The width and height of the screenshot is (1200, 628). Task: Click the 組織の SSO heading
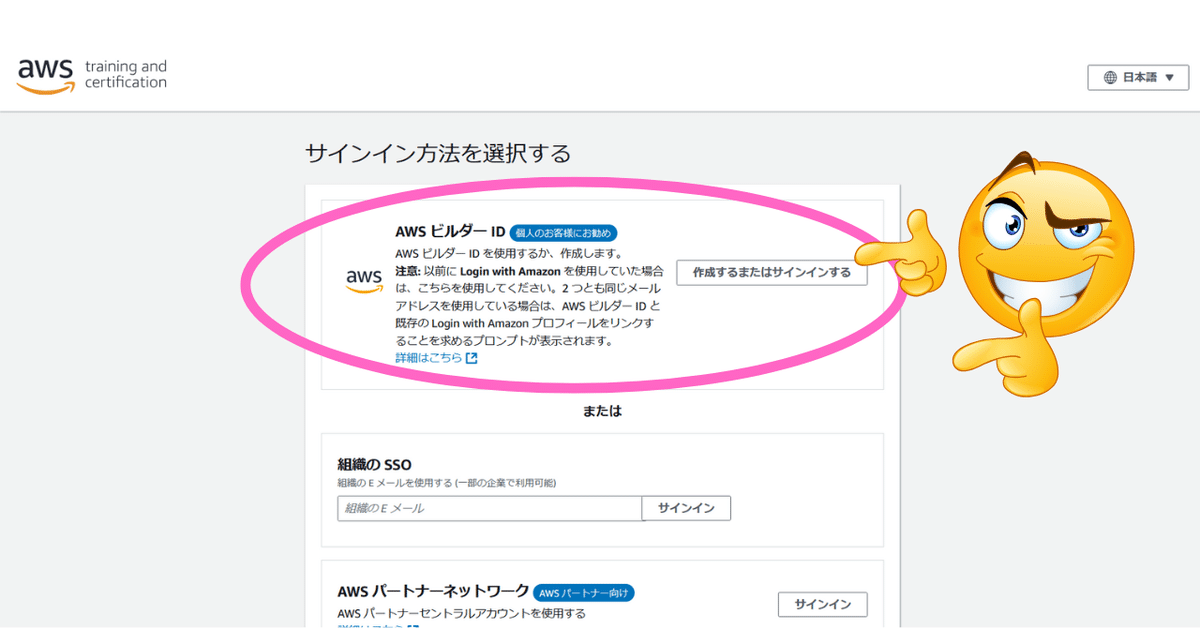375,464
